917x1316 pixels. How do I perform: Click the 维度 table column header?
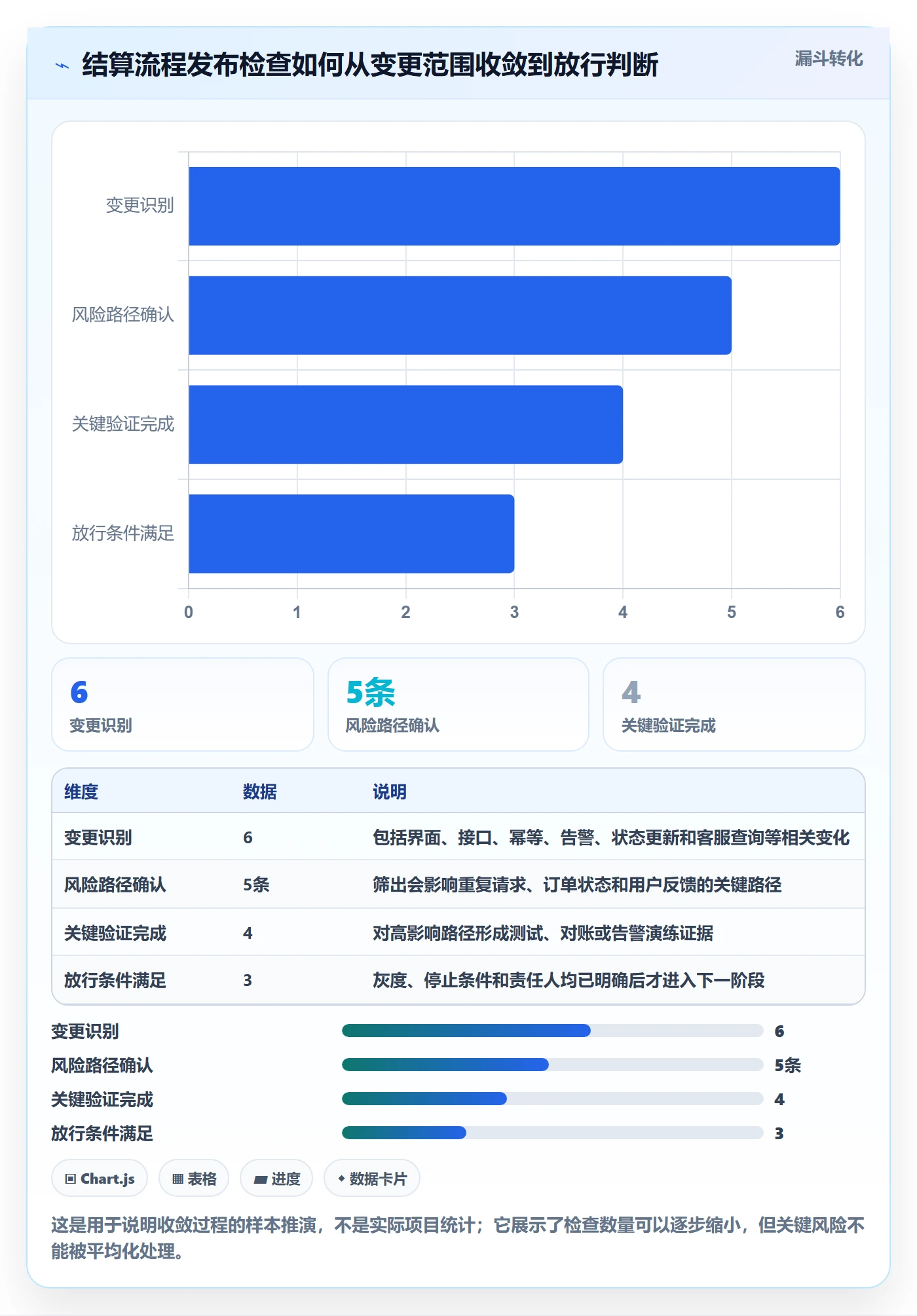tap(81, 792)
